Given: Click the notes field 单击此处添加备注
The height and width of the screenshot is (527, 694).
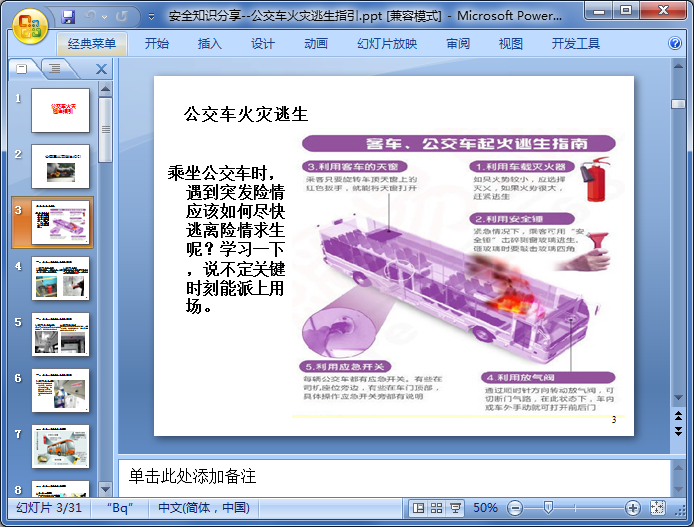Looking at the screenshot, I should 394,477.
